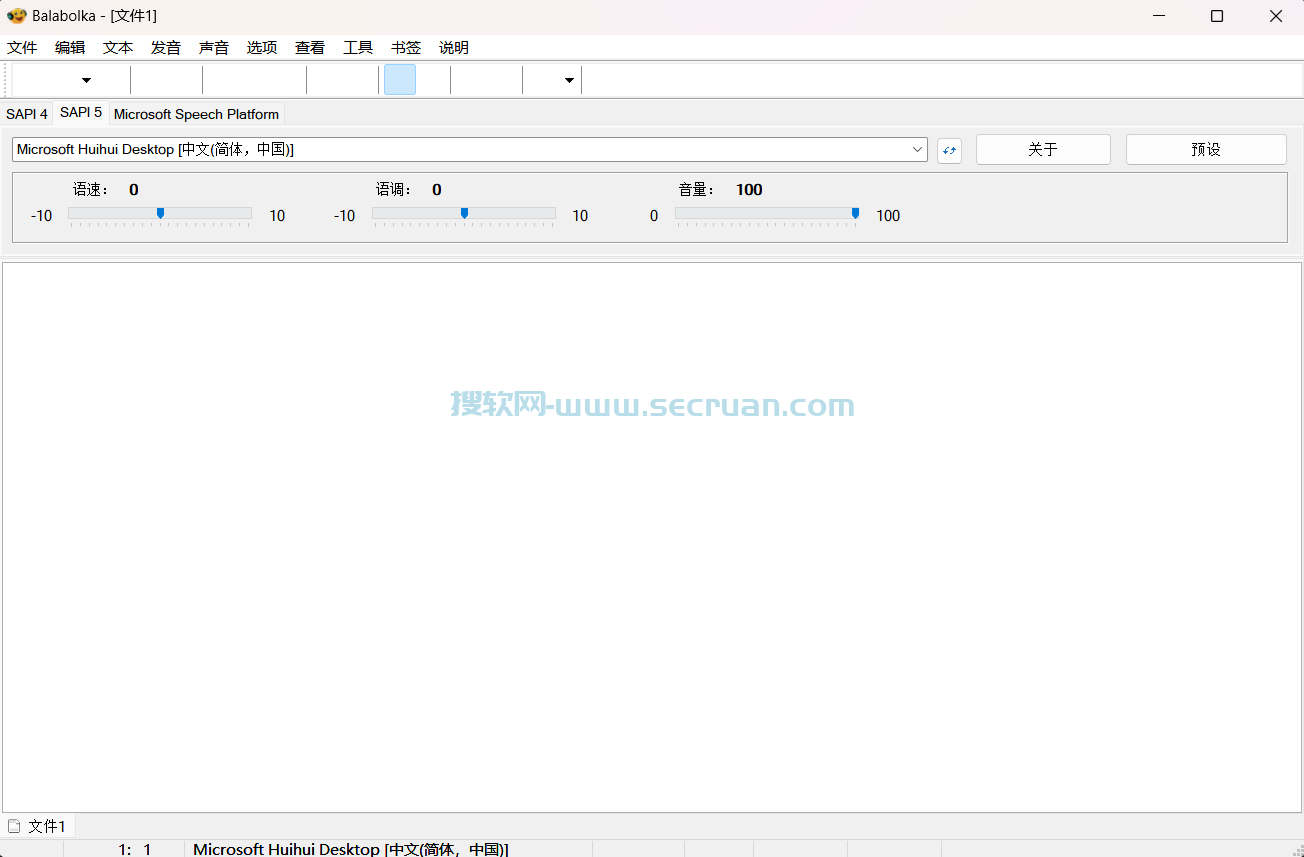Viewport: 1304px width, 857px height.
Task: Click the 语调 pitch slider thumb
Action: point(464,213)
